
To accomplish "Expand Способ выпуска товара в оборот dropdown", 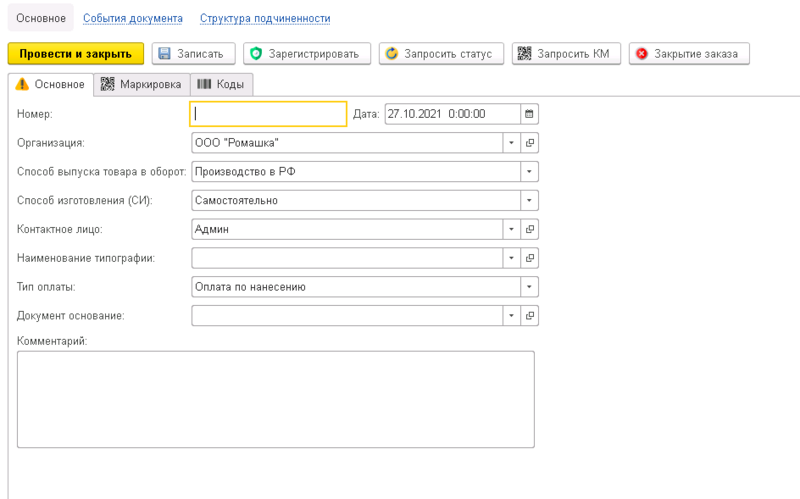I will [x=529, y=172].
